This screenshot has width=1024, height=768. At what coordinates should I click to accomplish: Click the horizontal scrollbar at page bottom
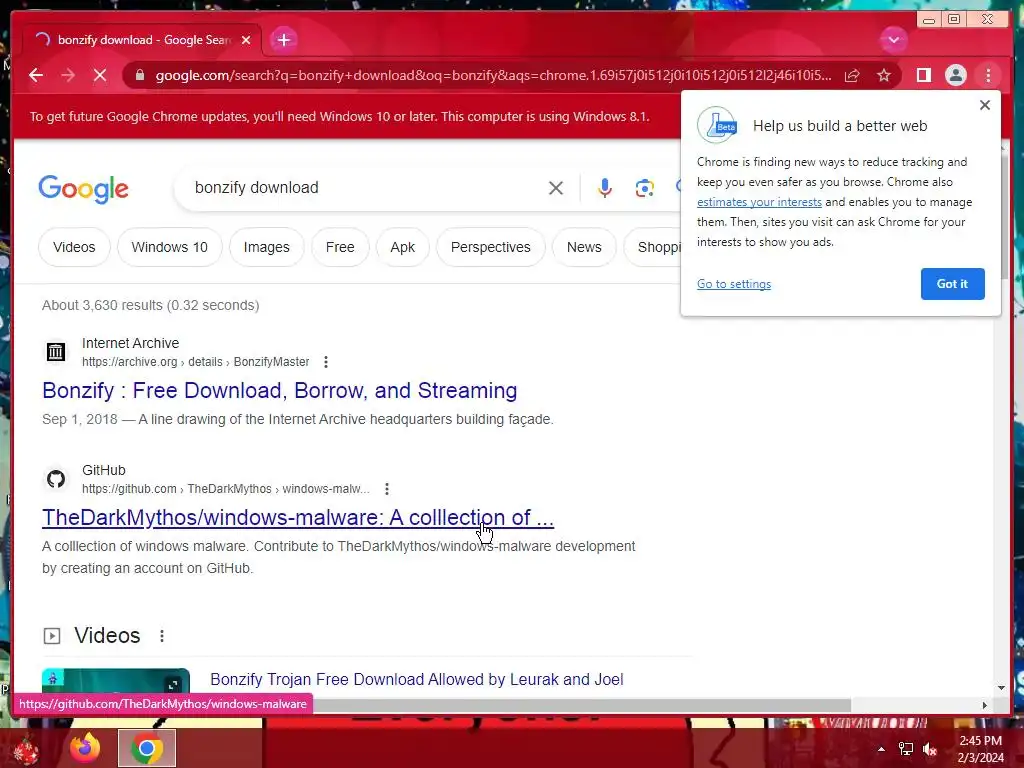(581, 705)
